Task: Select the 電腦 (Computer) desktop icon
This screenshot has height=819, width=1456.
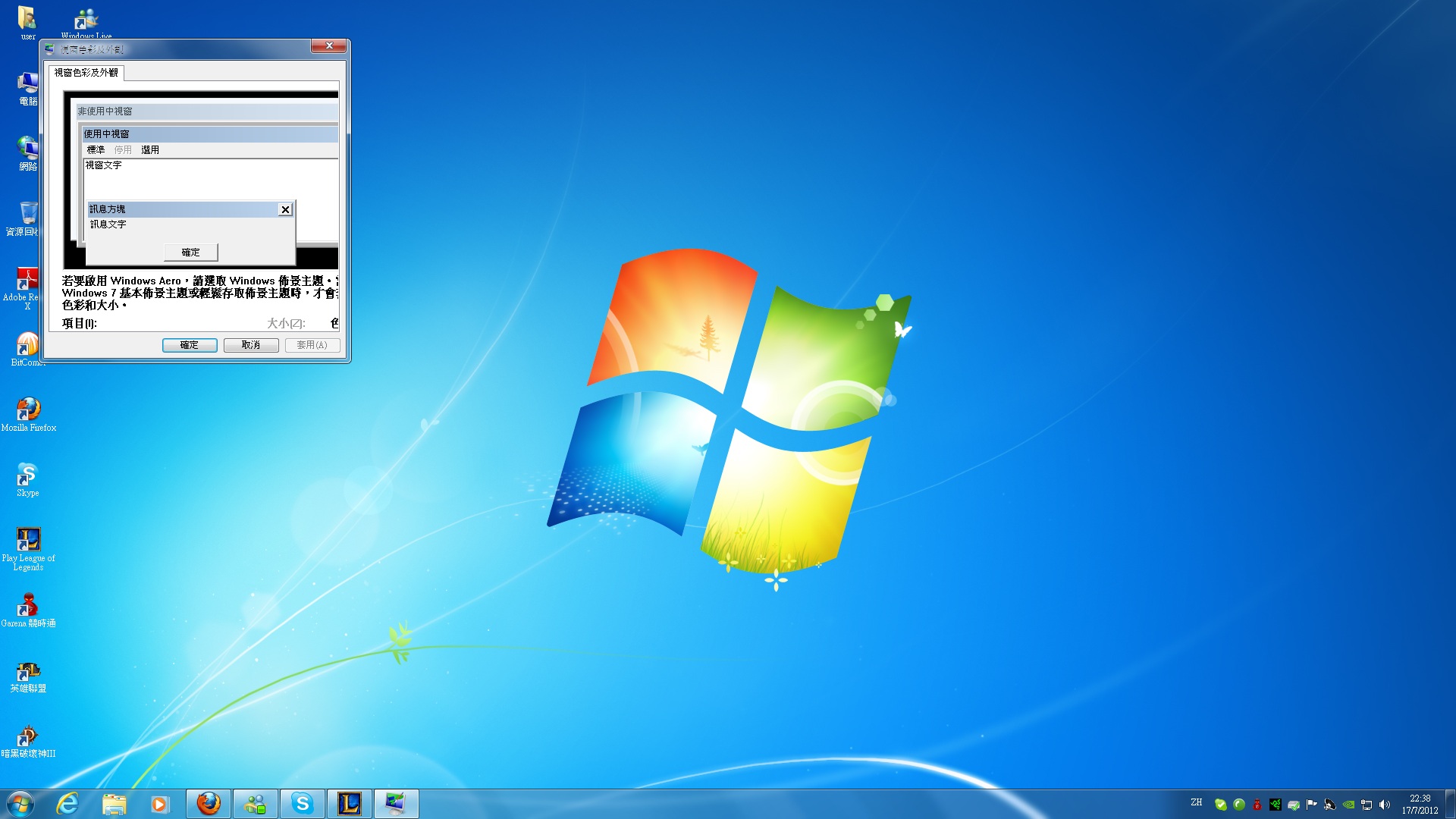Action: (x=27, y=88)
